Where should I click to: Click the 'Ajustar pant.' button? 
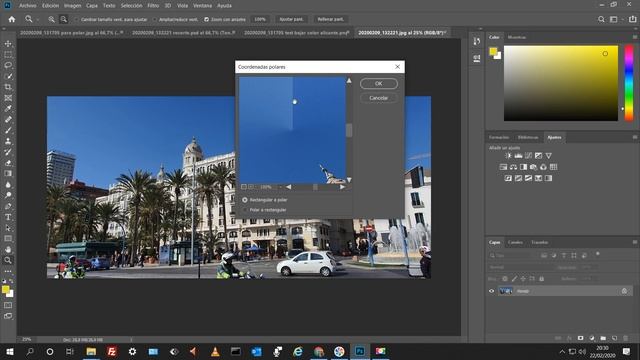click(291, 19)
